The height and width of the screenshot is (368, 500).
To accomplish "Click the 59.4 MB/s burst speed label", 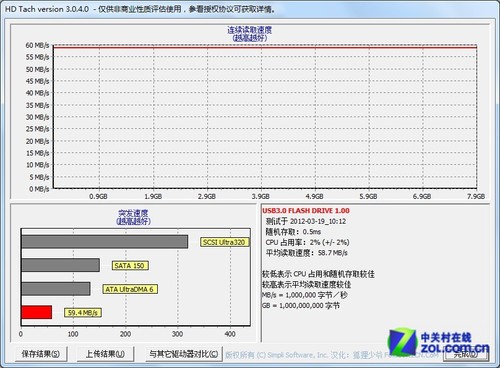I will click(82, 312).
